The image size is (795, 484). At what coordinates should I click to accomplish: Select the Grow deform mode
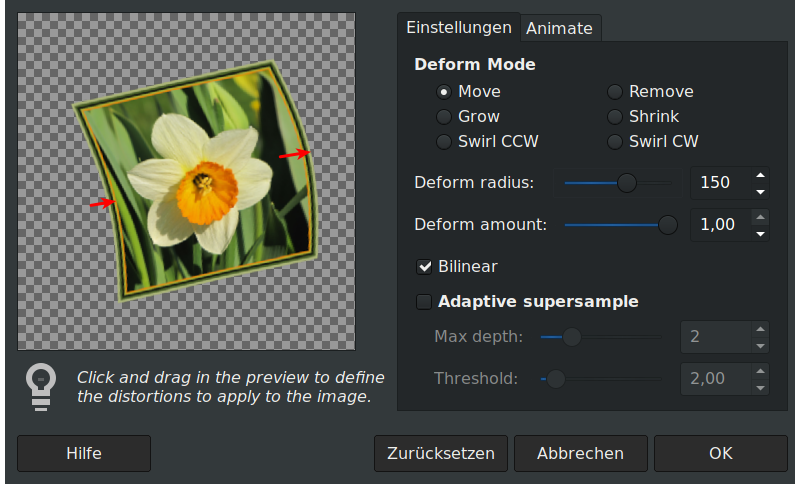[444, 117]
